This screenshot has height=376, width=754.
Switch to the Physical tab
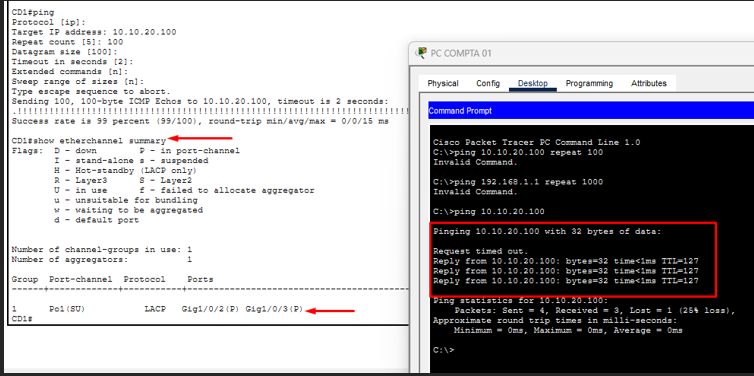pyautogui.click(x=443, y=83)
